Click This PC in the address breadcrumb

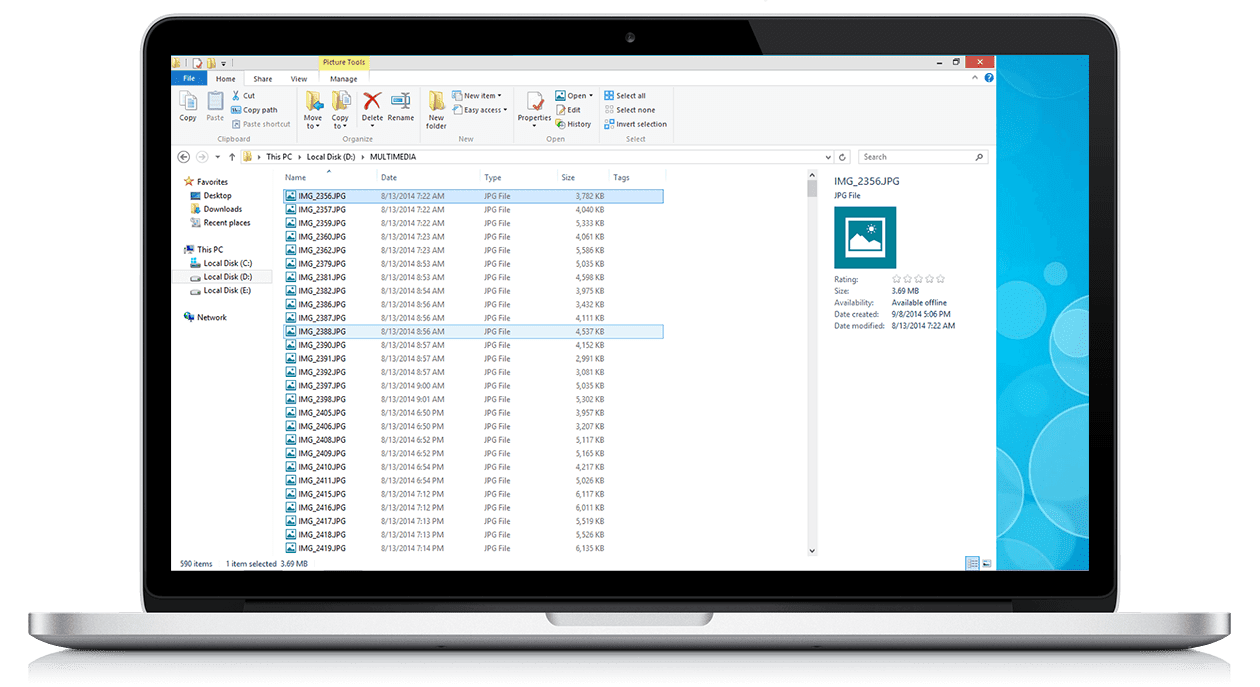[279, 157]
